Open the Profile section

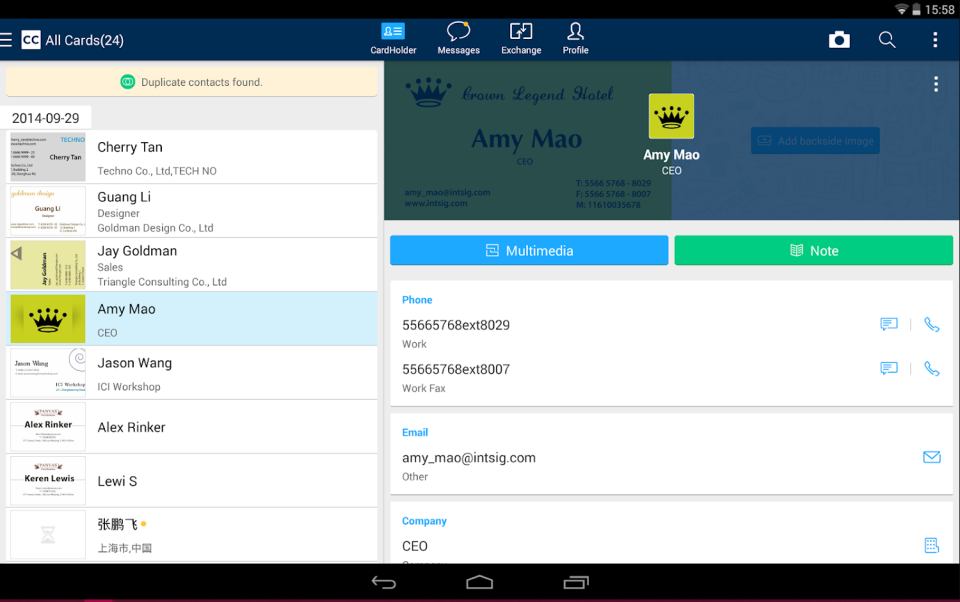click(575, 39)
